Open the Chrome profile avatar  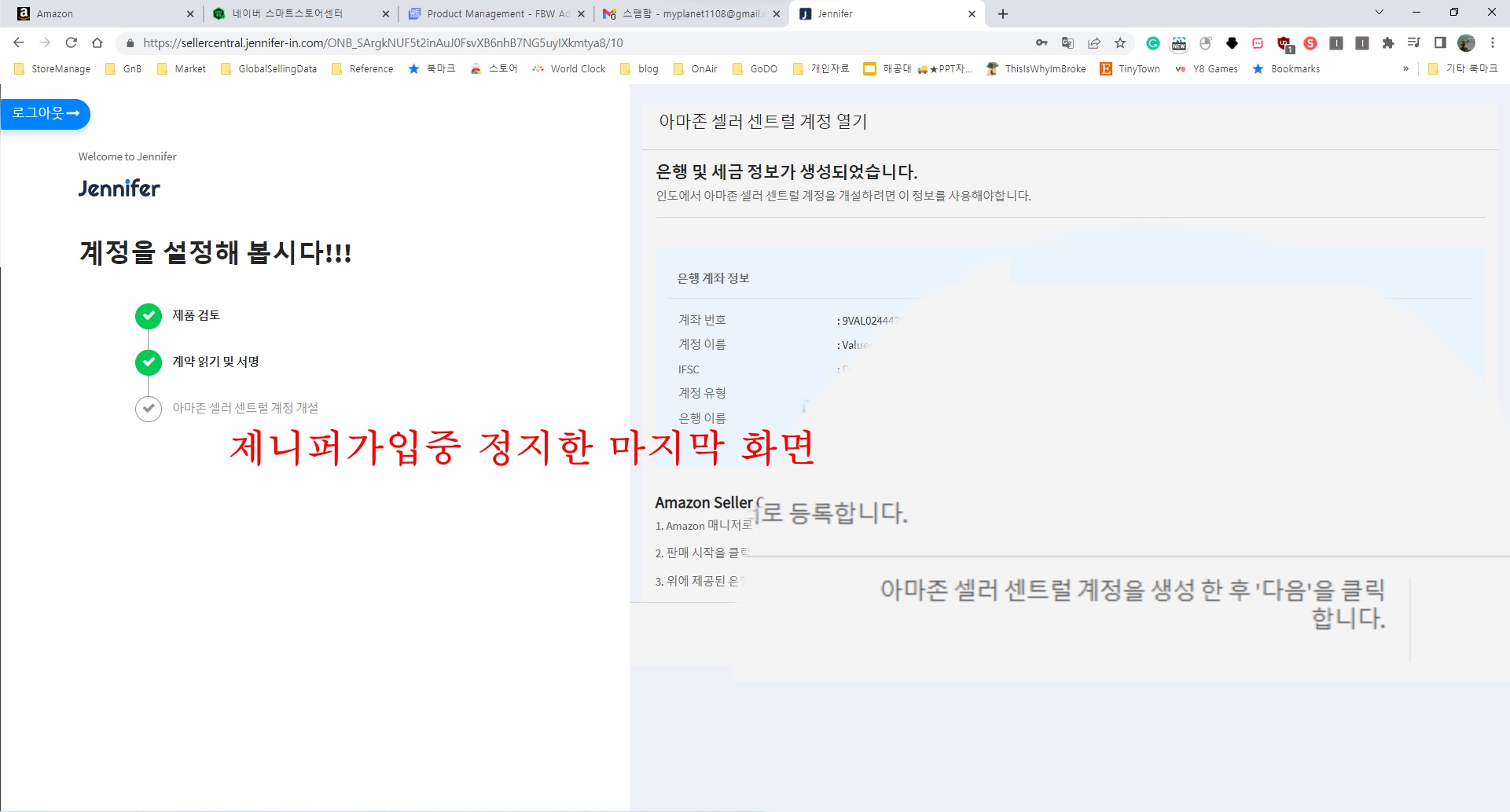coord(1467,43)
